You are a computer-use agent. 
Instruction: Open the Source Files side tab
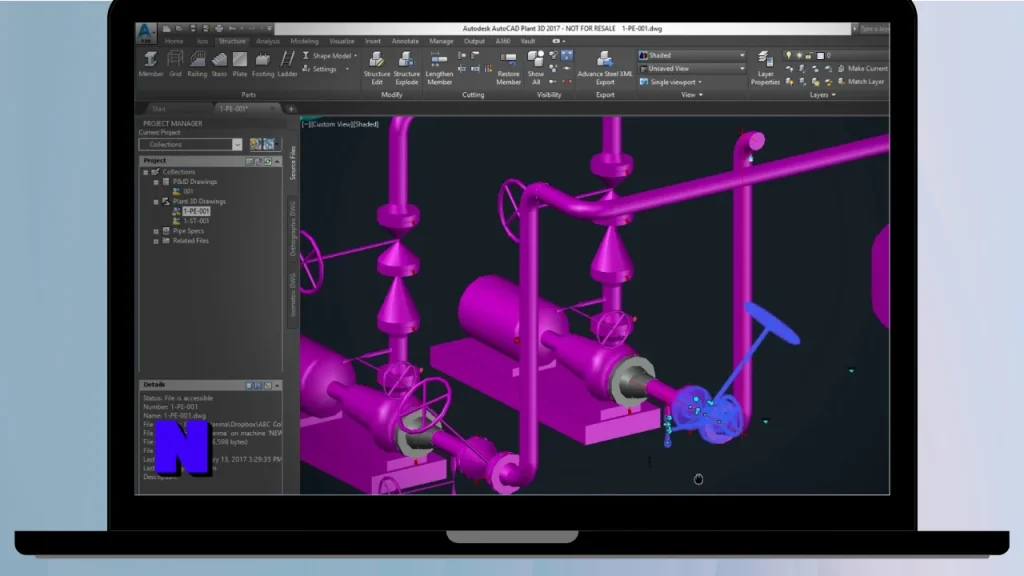[x=293, y=163]
